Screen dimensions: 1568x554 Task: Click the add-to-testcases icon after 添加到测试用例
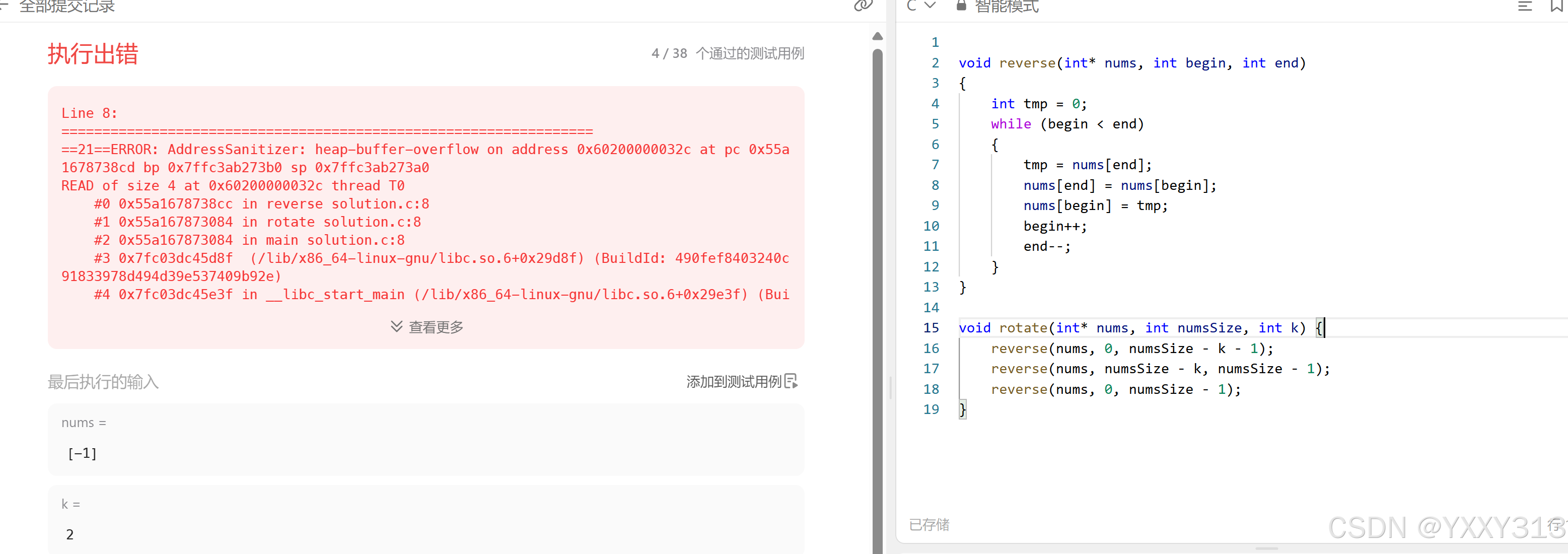tap(791, 382)
